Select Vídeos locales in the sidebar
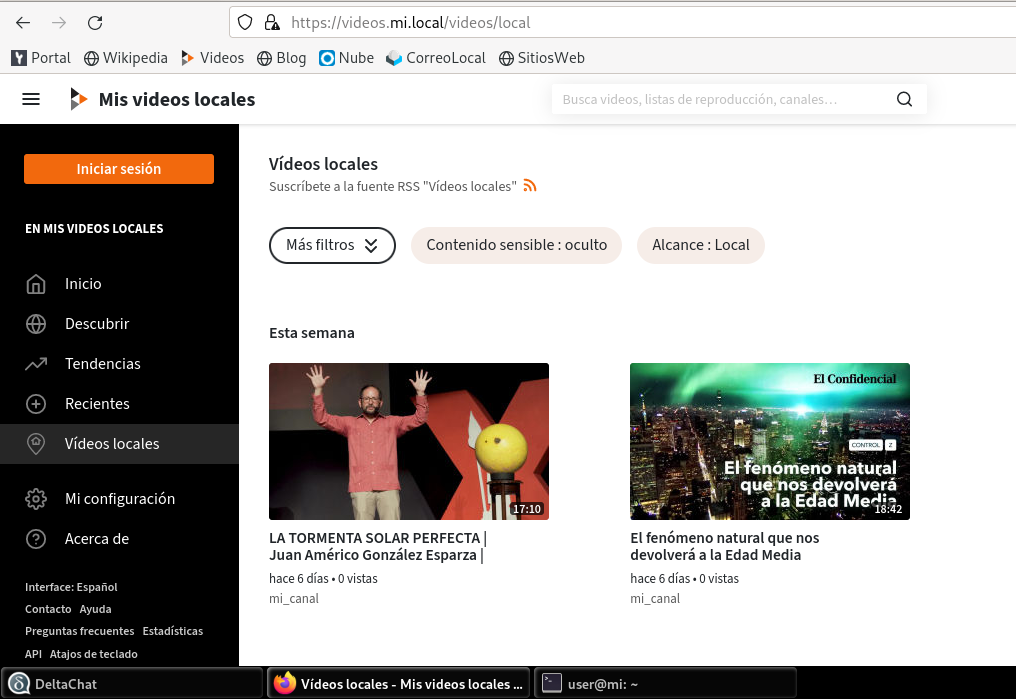Screen dimensions: 1016x699 (x=119, y=444)
